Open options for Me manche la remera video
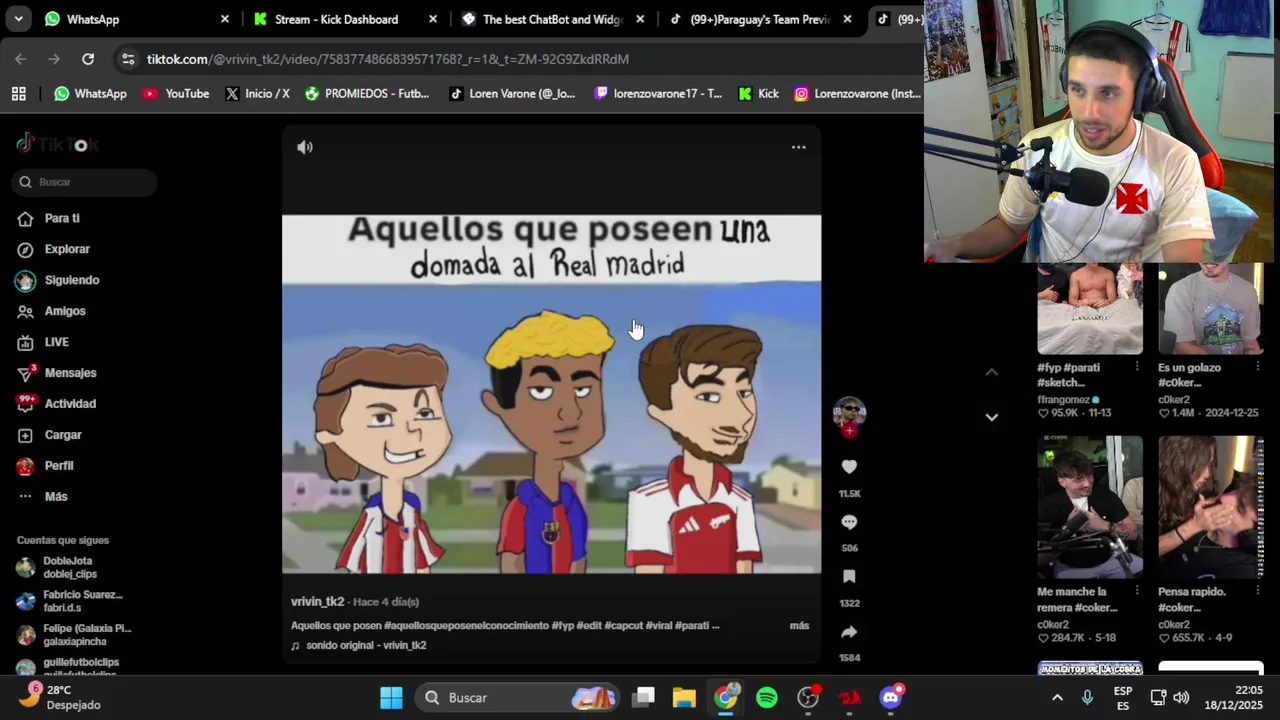This screenshot has height=720, width=1280. [1137, 592]
